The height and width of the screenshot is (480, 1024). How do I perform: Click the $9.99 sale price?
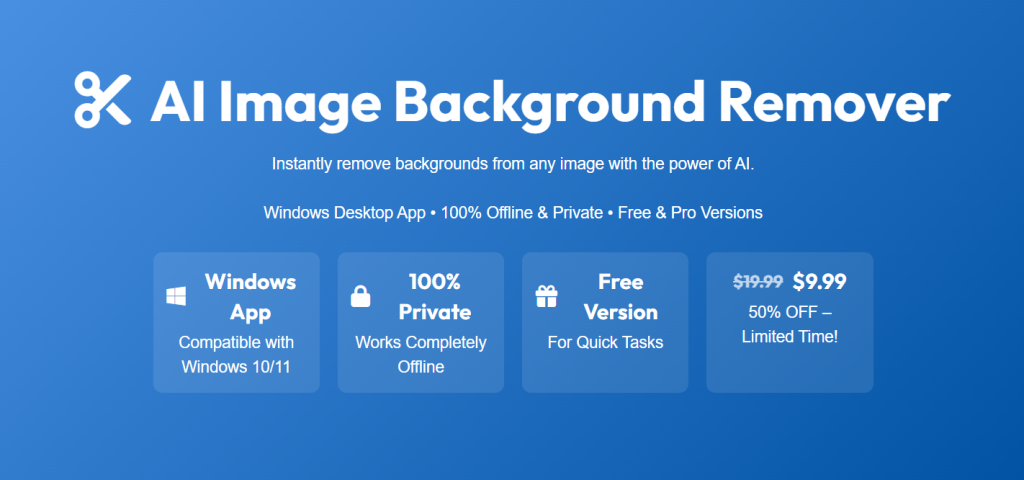[820, 282]
